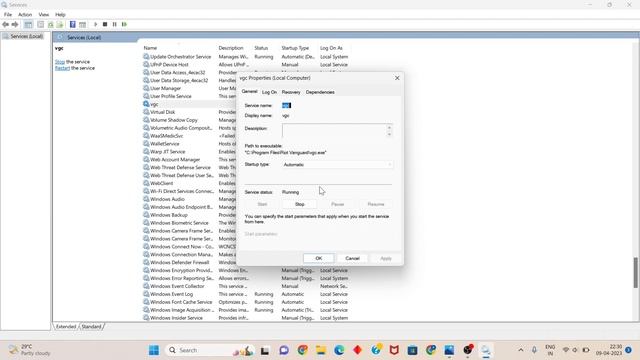Click Cancel in vgc Properties dialog

(x=352, y=258)
